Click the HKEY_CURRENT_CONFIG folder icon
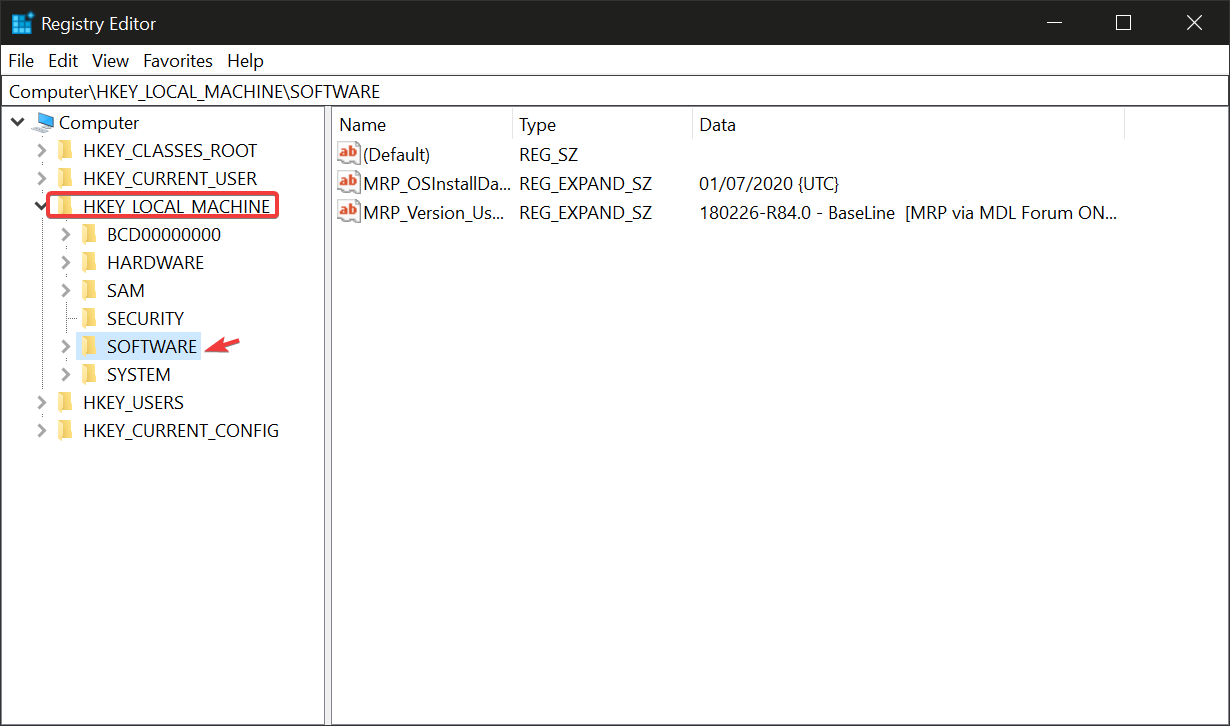Screen dimensions: 1230x726 click(65, 431)
